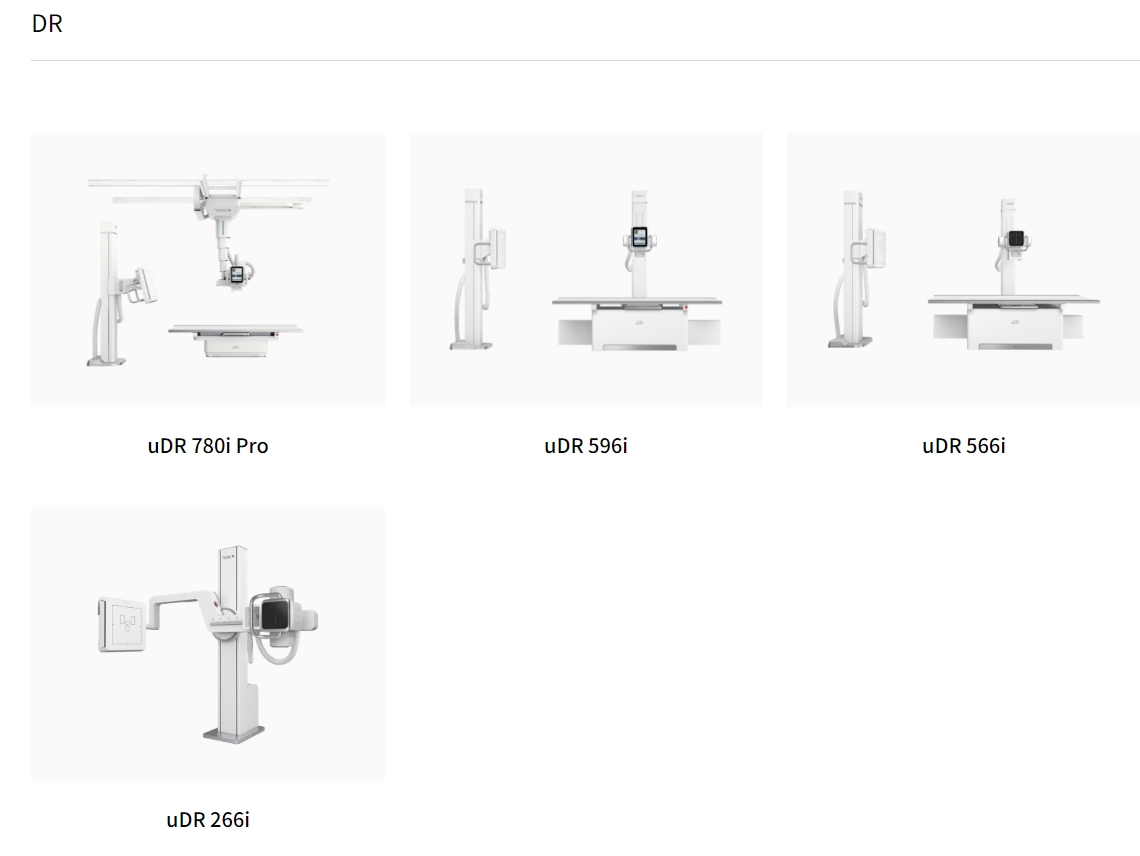This screenshot has height=856, width=1140.
Task: Click the wall stand in uDR 596i image
Action: pyautogui.click(x=477, y=269)
